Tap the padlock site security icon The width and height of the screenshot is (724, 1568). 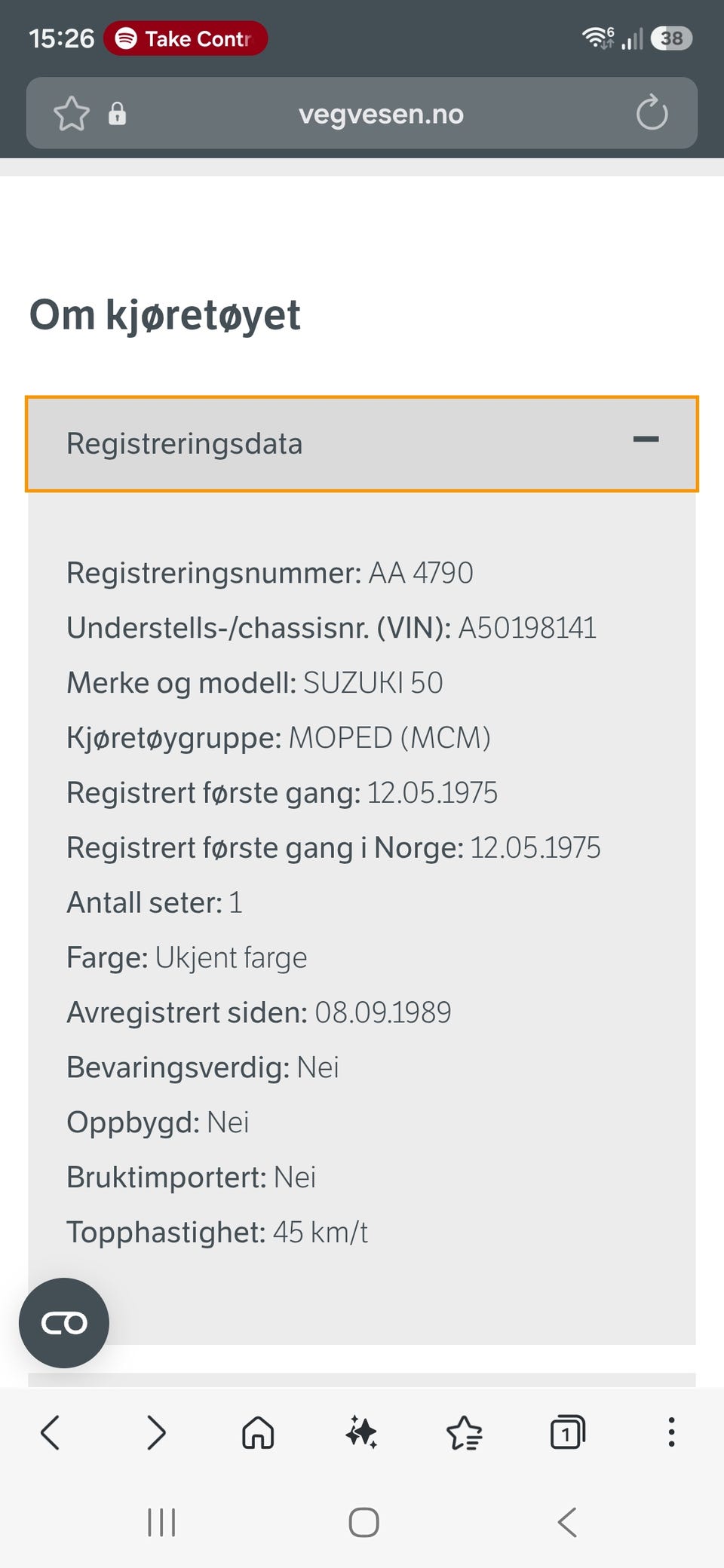click(117, 114)
